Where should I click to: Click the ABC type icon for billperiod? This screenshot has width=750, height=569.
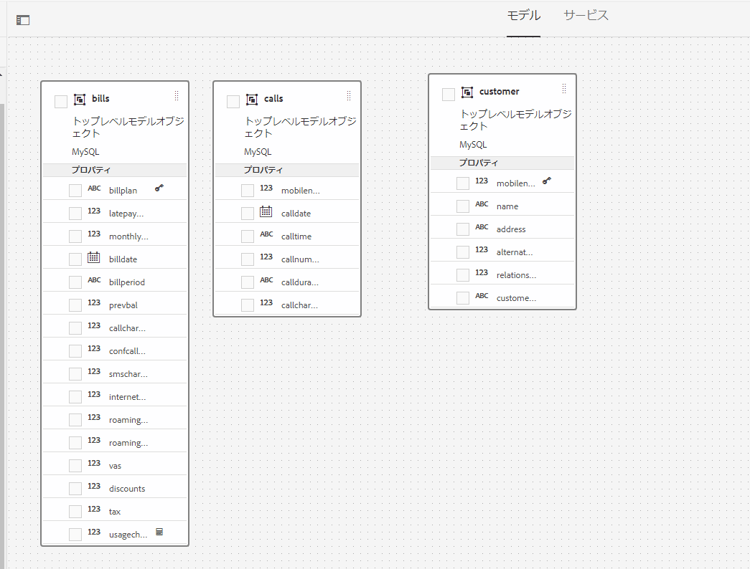[94, 280]
